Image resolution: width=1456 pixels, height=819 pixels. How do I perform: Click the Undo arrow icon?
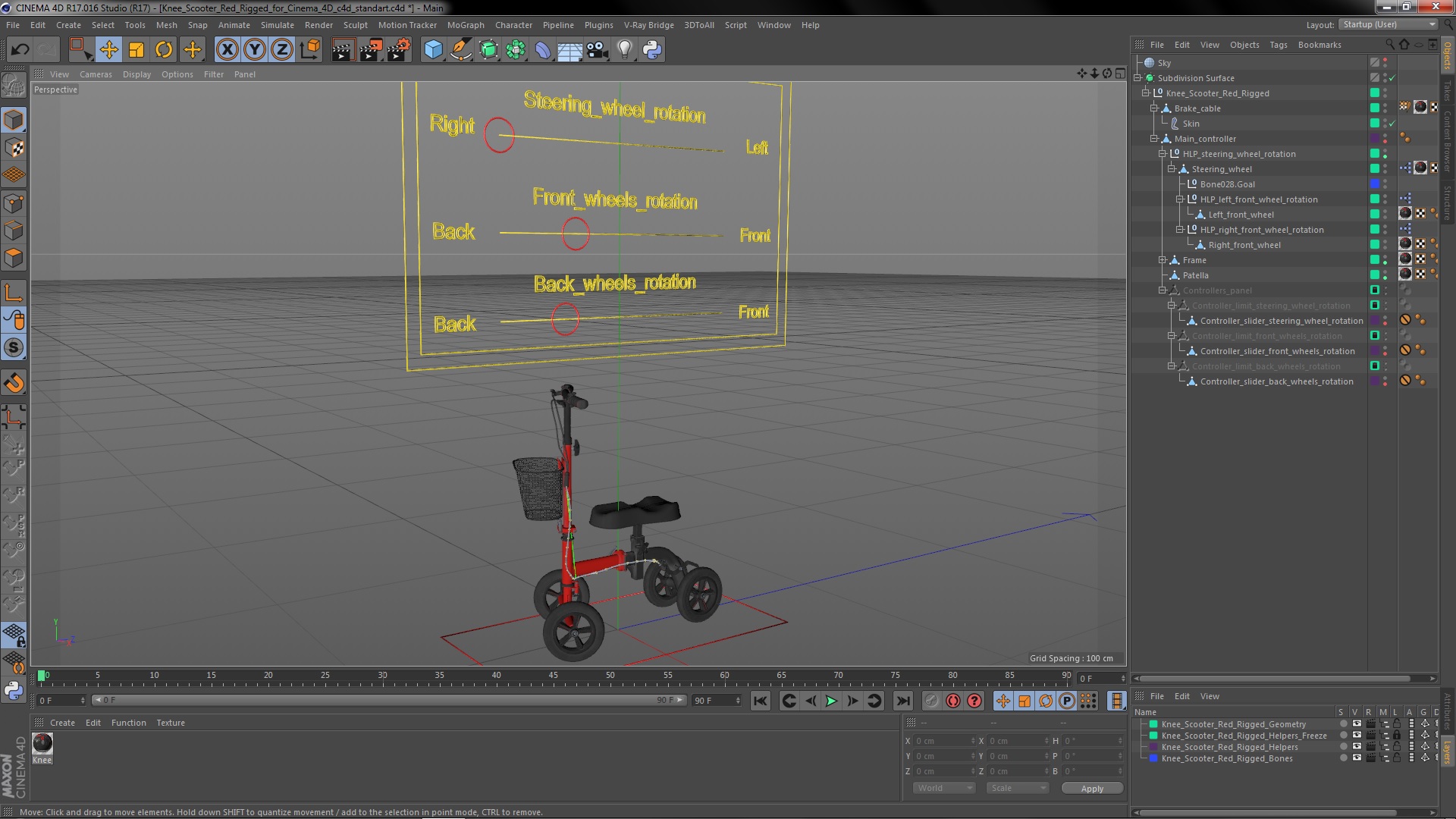coord(20,50)
